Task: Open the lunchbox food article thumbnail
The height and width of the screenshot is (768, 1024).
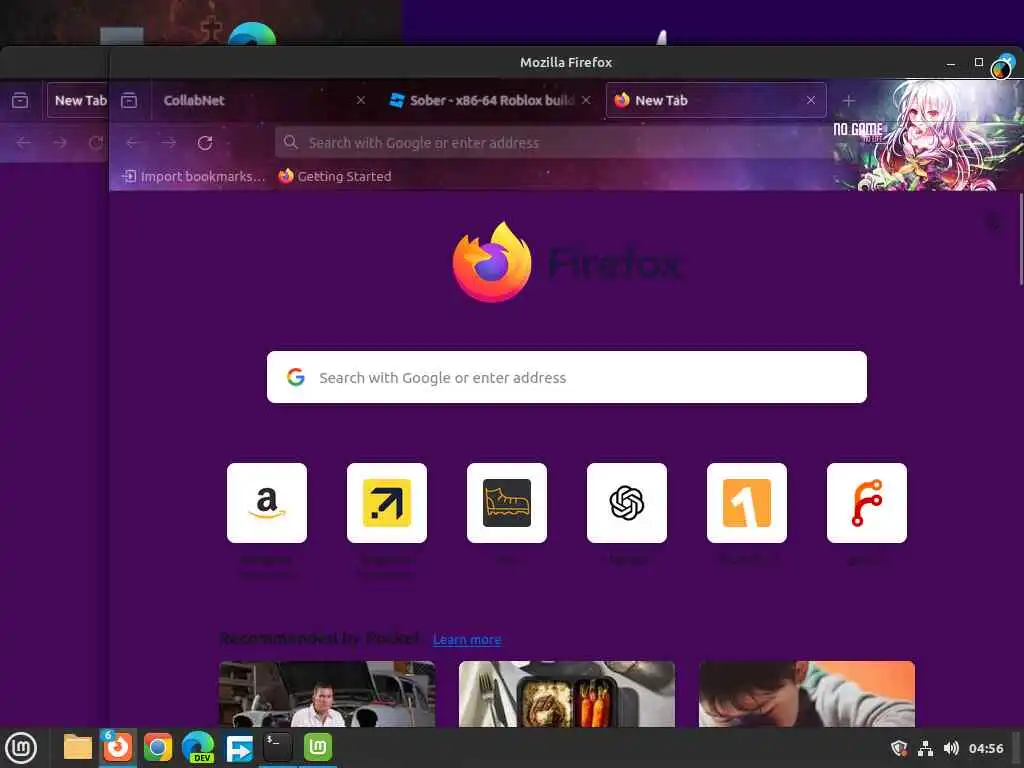Action: tap(567, 694)
